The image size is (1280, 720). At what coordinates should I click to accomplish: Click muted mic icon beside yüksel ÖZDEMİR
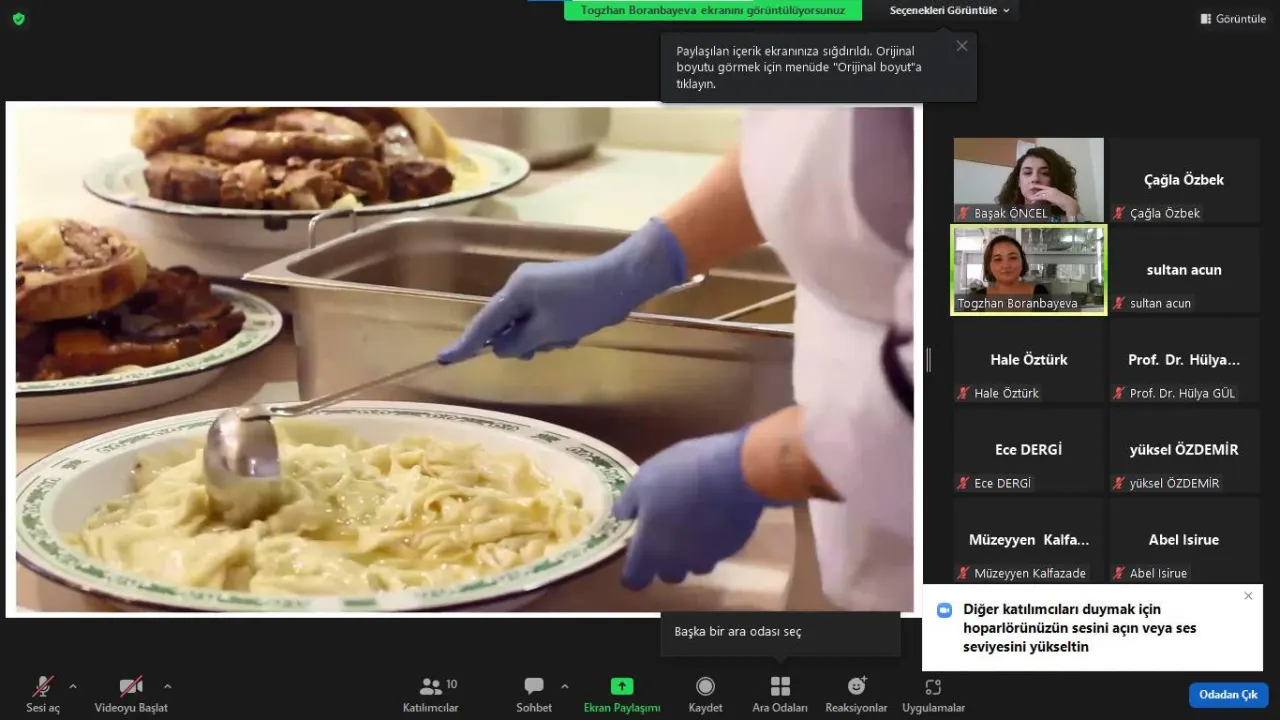click(x=1120, y=483)
